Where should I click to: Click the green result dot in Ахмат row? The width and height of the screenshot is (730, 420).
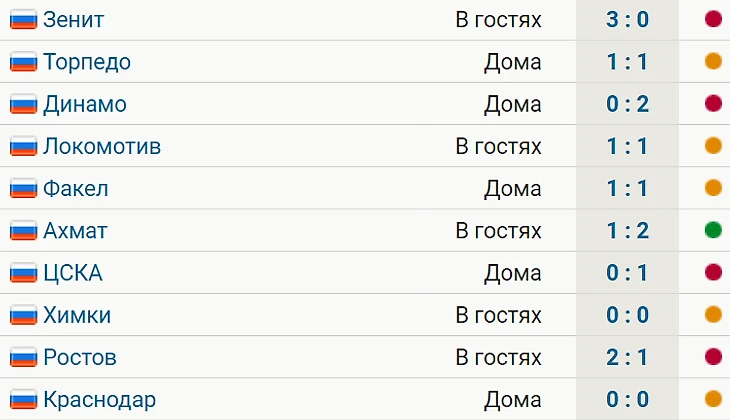(713, 231)
